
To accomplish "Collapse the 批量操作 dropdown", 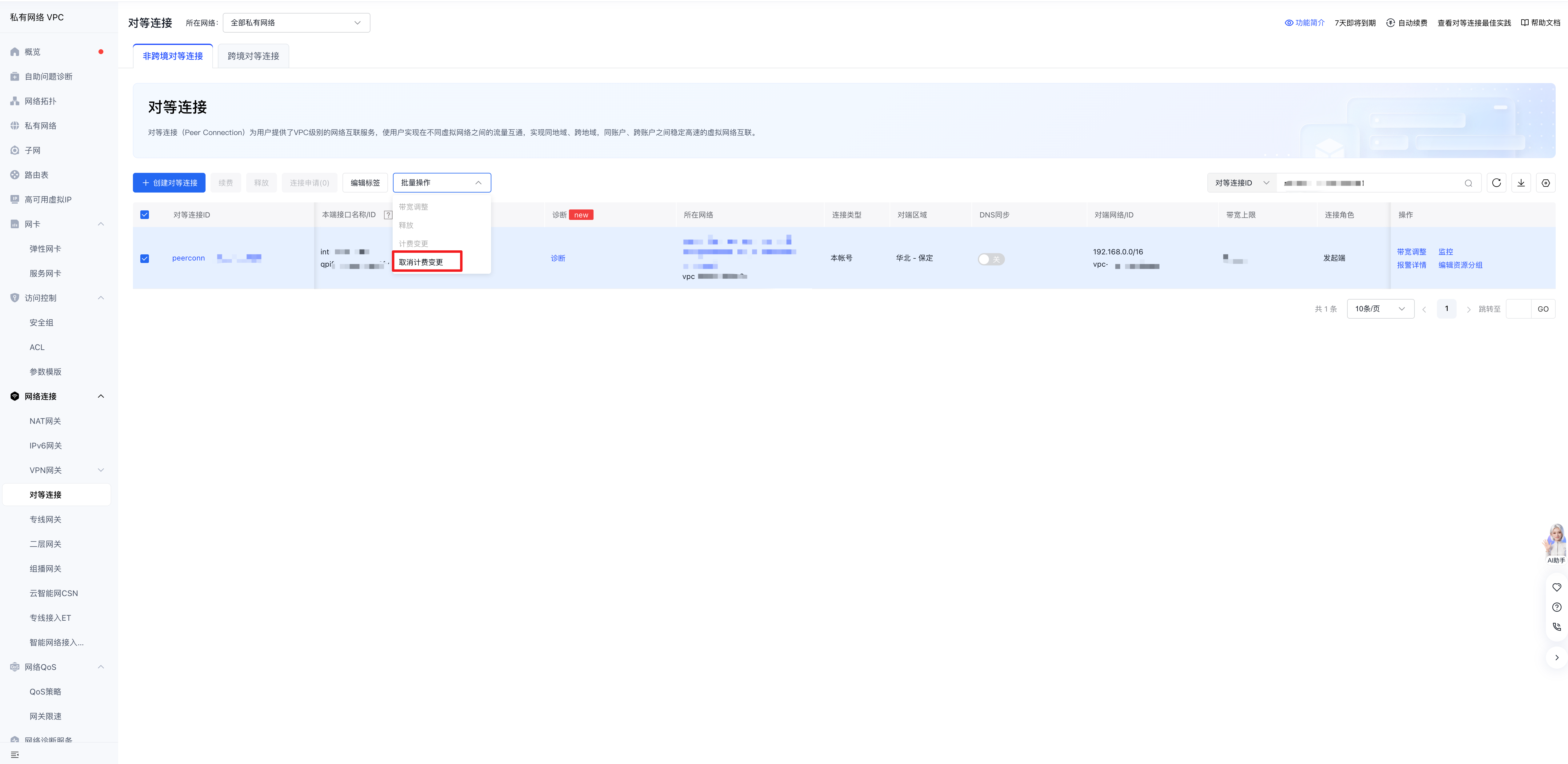I will 442,182.
